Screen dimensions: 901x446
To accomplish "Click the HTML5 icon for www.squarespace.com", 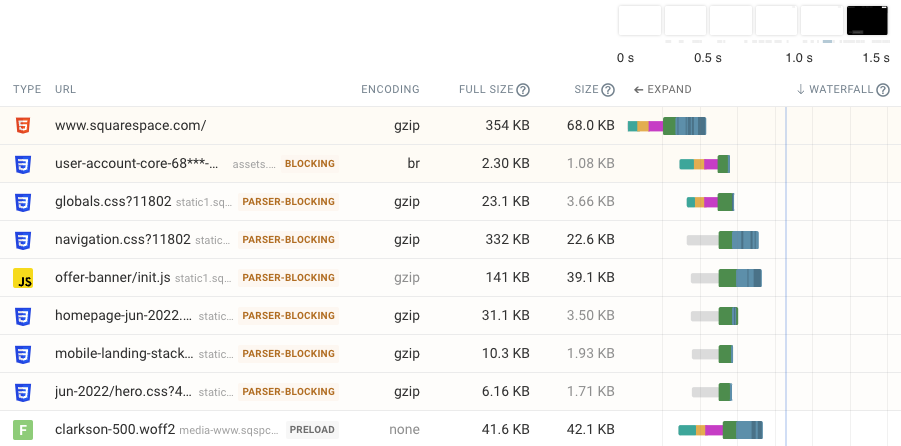I will tap(22, 126).
